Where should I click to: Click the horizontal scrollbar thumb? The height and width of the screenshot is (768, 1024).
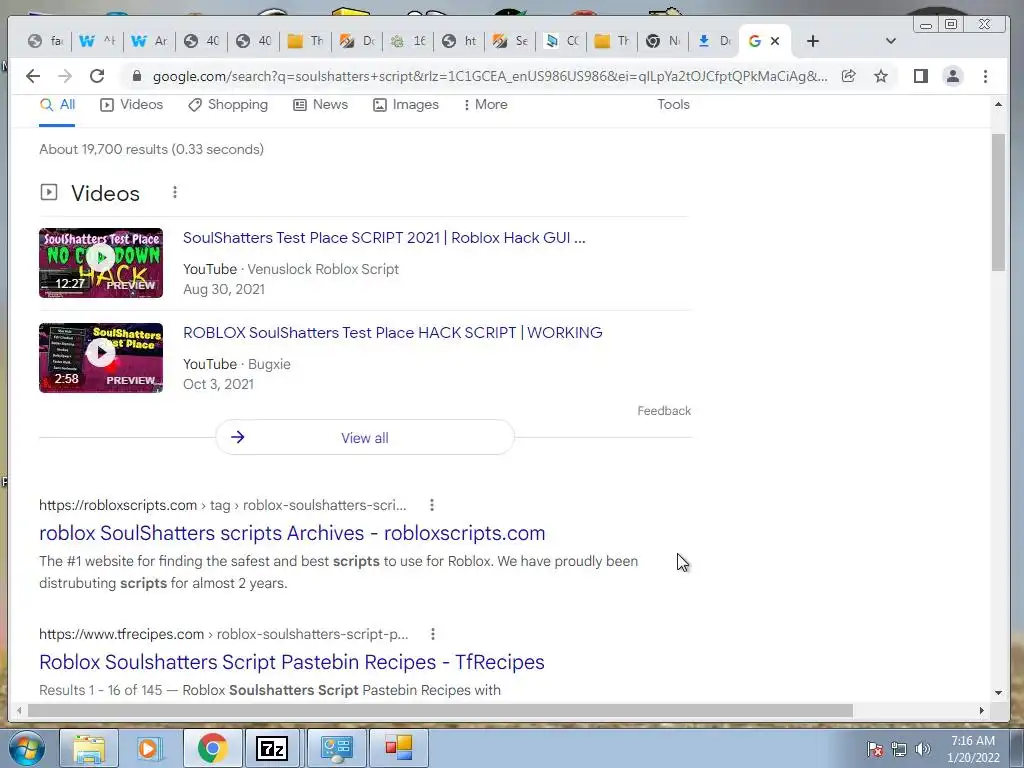tap(440, 711)
